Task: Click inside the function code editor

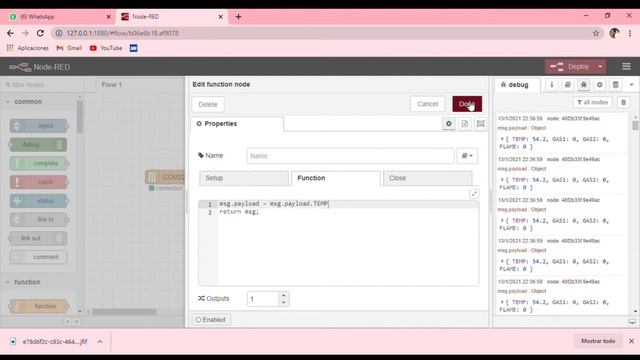Action: point(338,243)
